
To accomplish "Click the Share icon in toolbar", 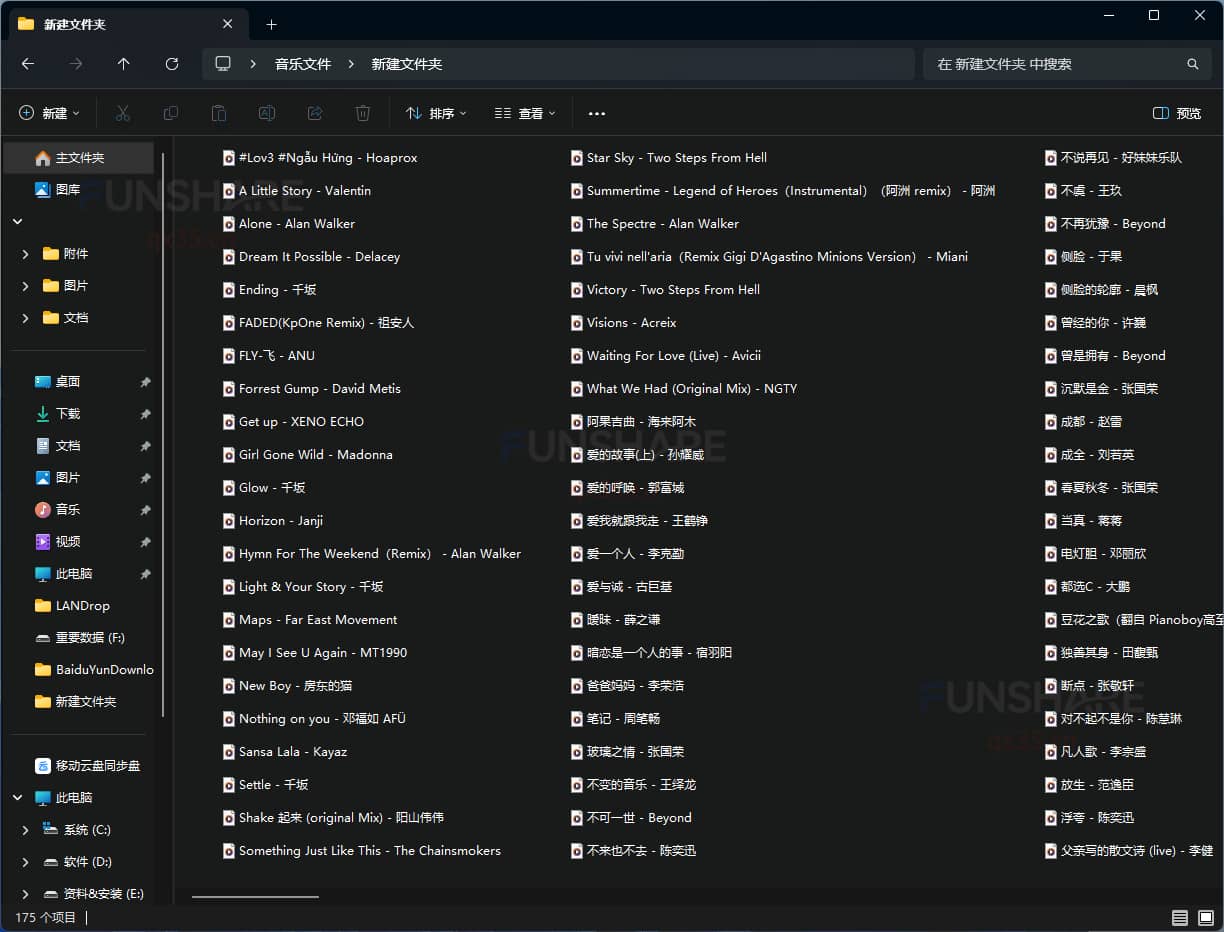I will pyautogui.click(x=315, y=113).
